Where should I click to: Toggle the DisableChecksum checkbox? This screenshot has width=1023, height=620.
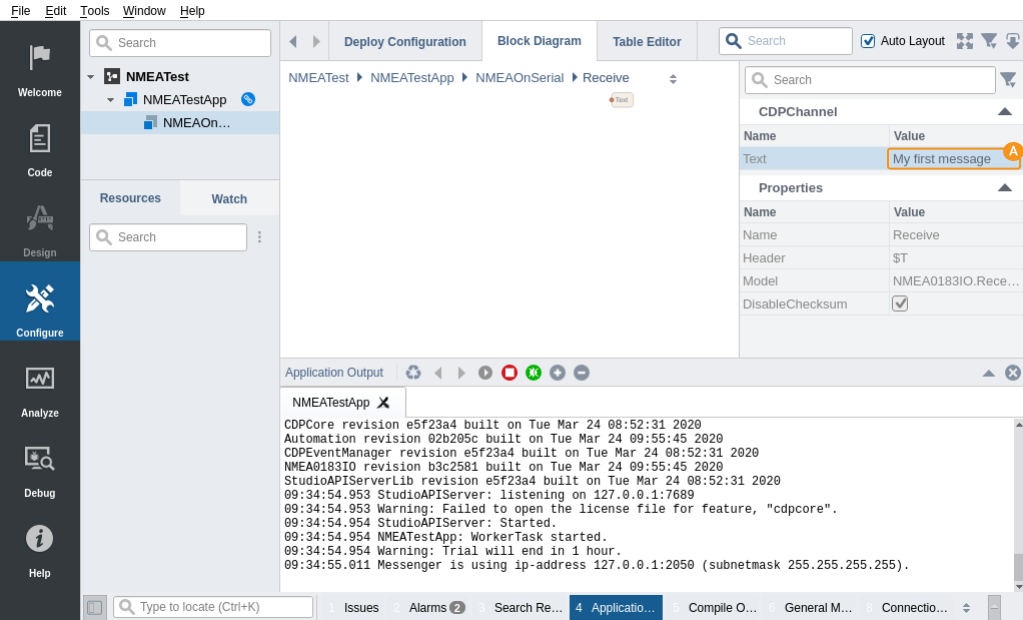click(900, 304)
